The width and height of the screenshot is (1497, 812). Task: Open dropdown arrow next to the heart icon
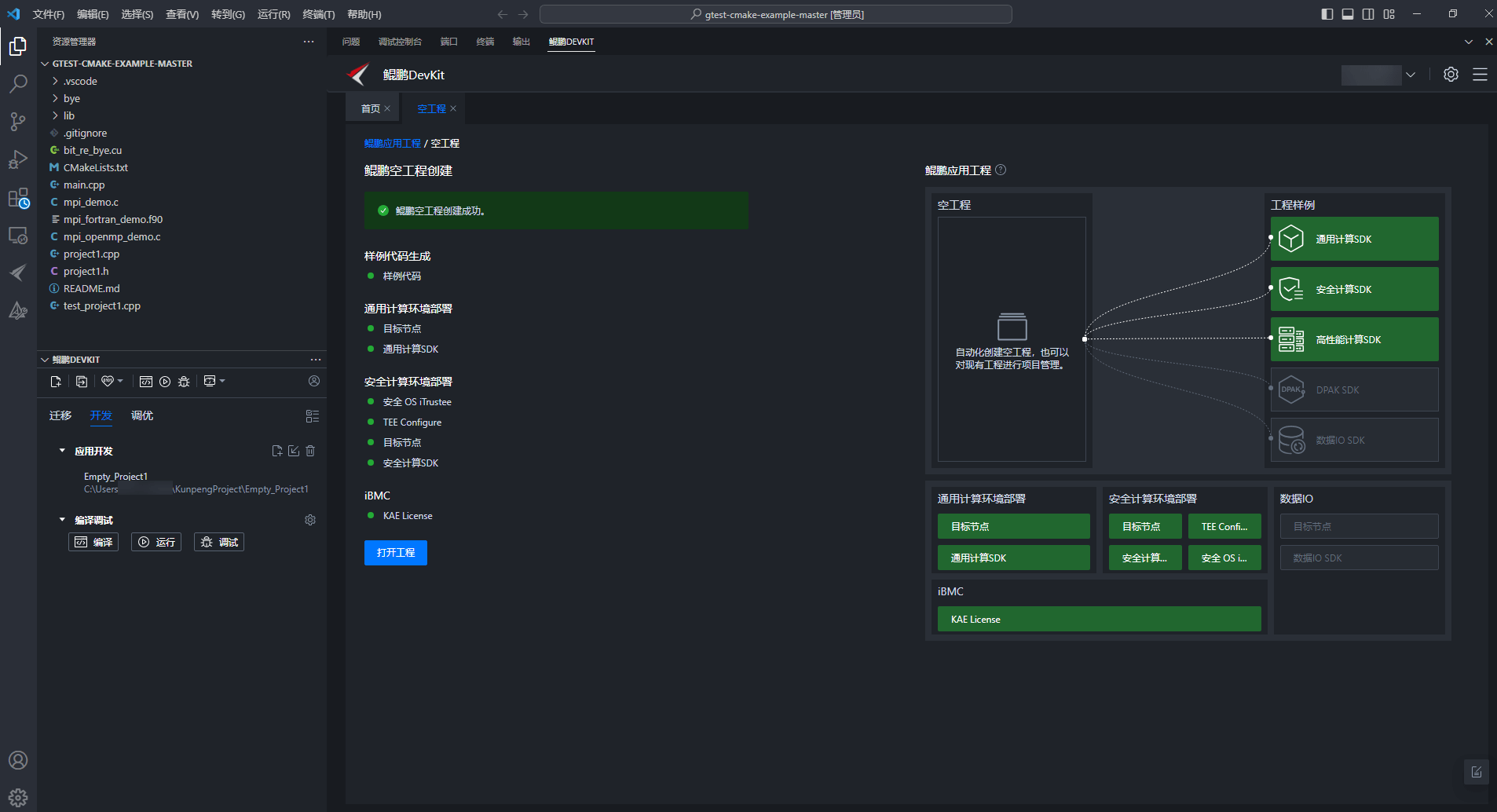coord(120,381)
